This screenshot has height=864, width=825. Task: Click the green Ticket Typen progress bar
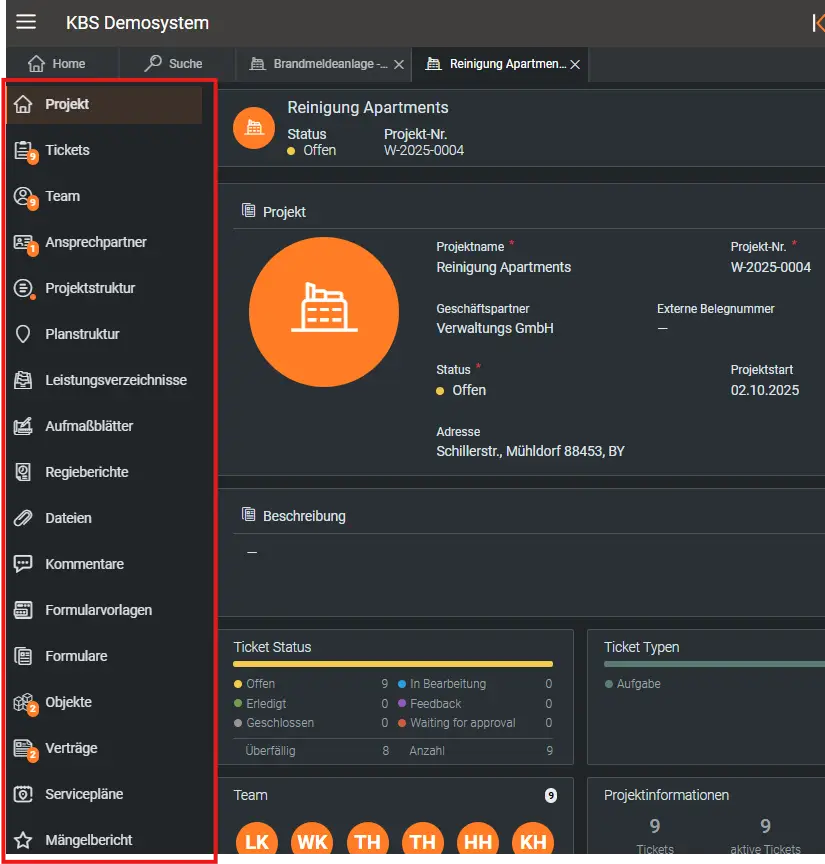[714, 664]
